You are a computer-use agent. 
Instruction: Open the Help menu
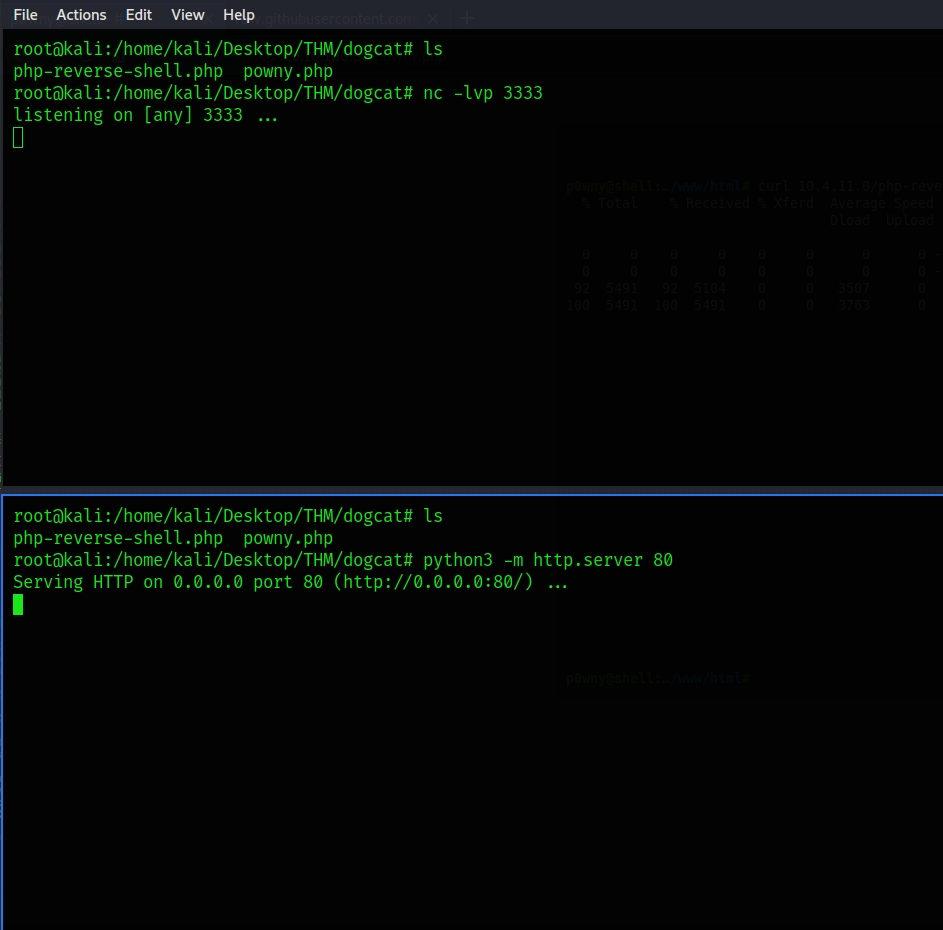(239, 15)
